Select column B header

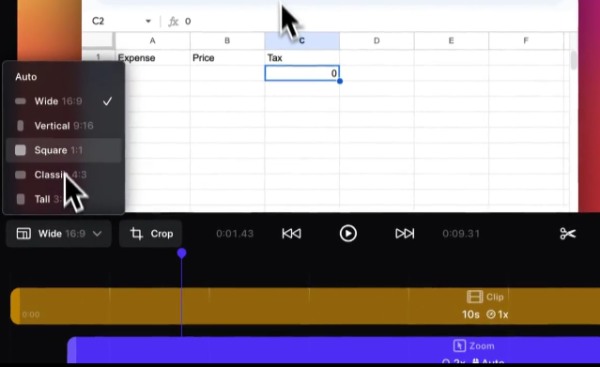pos(227,41)
